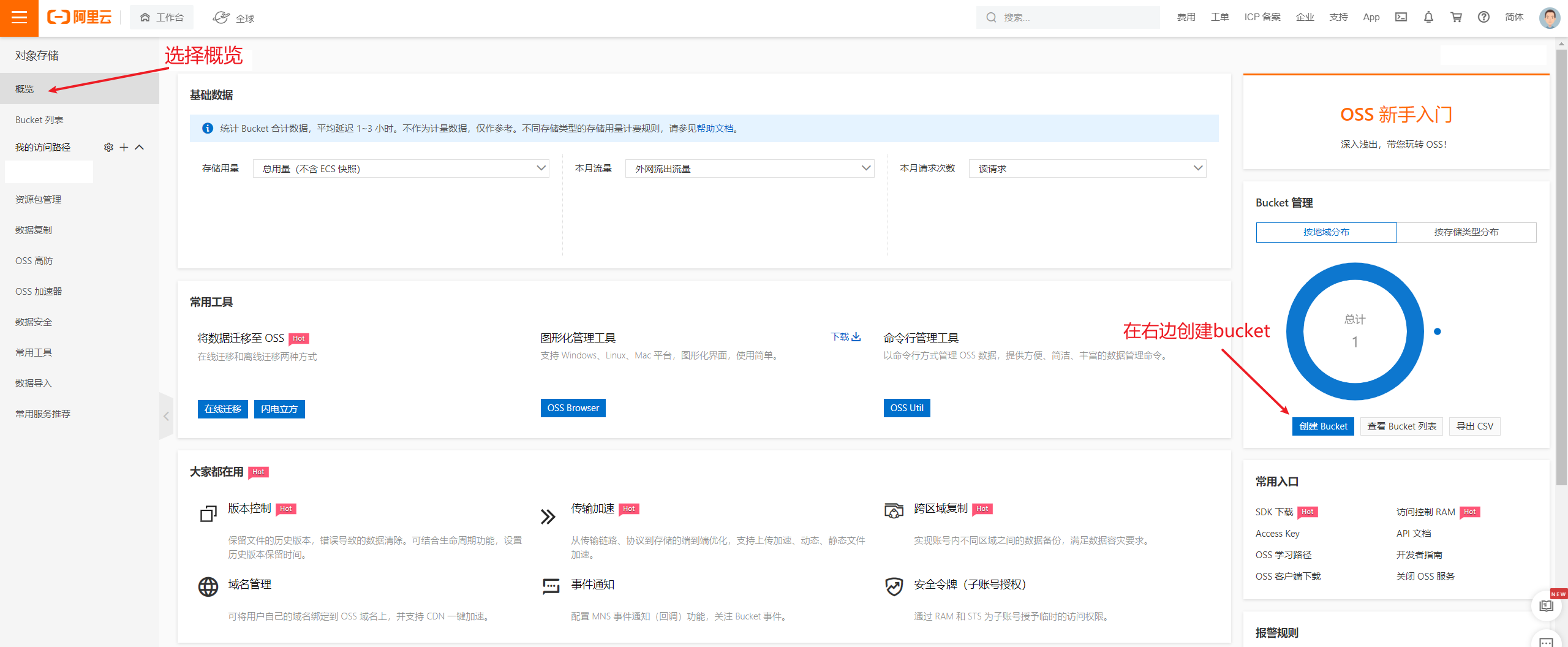Screen dimensions: 1568x647
Task: Open settings gear beside 我的访问路径
Action: (108, 147)
